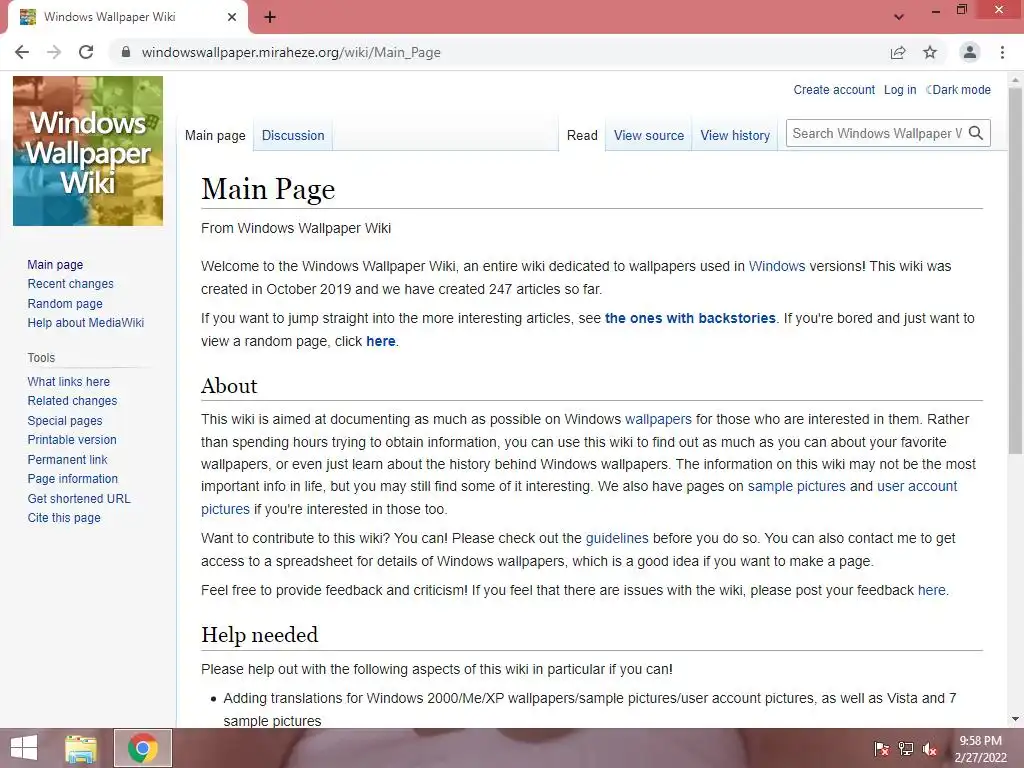Open File Explorer from the taskbar
The width and height of the screenshot is (1024, 768).
click(81, 748)
